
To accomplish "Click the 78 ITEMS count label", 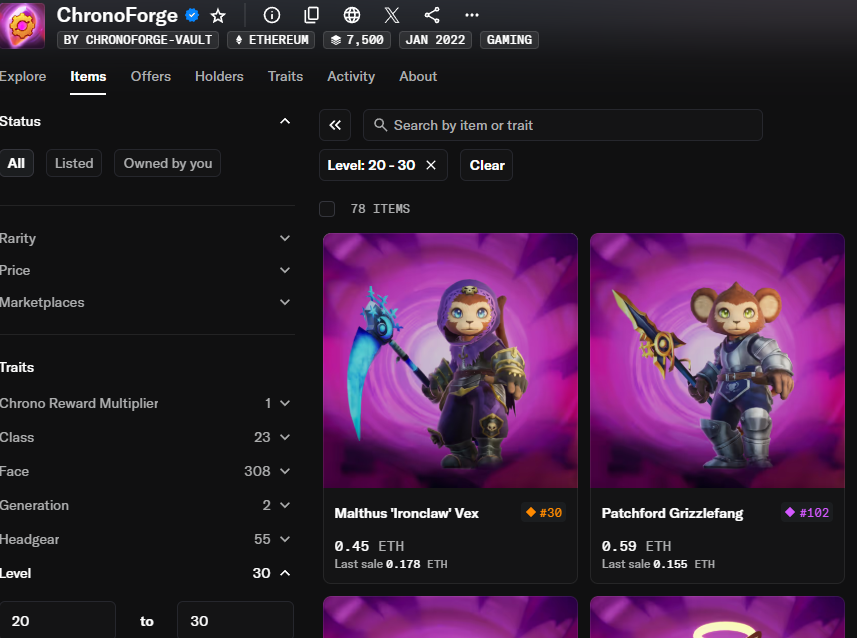I will click(380, 209).
